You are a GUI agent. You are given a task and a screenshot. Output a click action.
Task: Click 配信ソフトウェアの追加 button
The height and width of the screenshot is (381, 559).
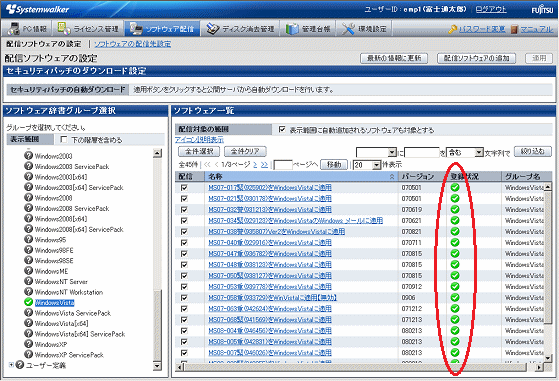(476, 58)
